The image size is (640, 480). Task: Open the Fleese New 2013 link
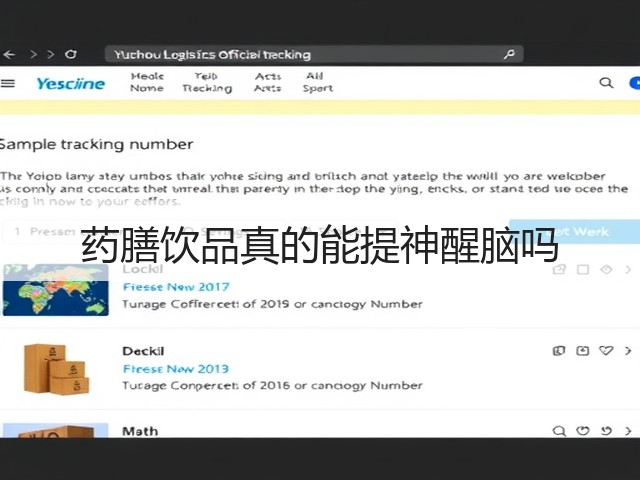(x=176, y=369)
